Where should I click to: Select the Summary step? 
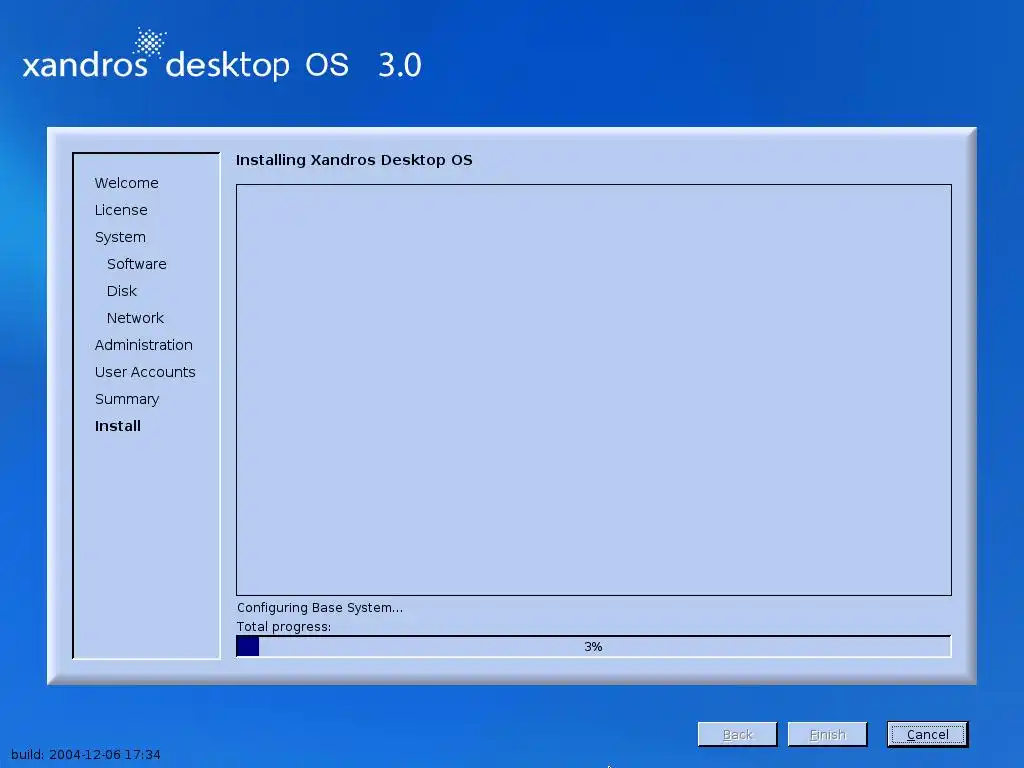127,399
